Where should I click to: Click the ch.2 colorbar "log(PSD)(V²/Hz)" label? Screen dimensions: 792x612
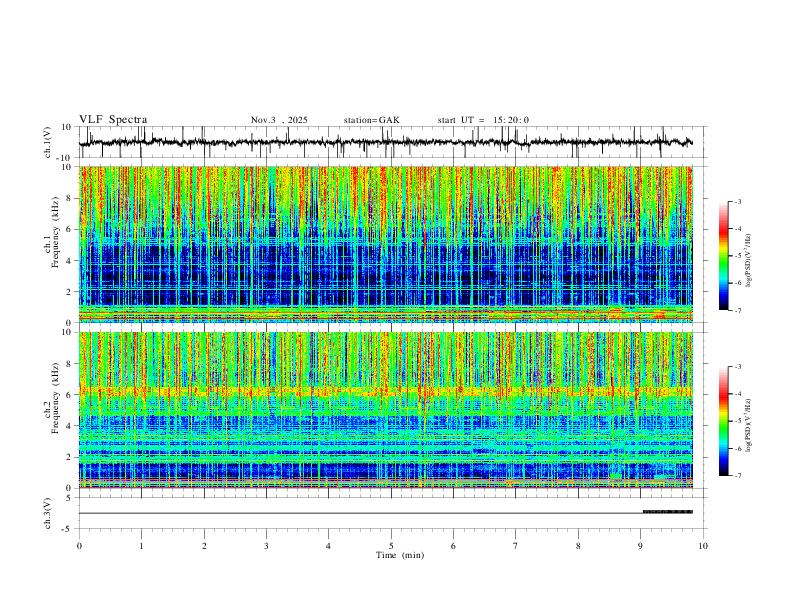[749, 426]
